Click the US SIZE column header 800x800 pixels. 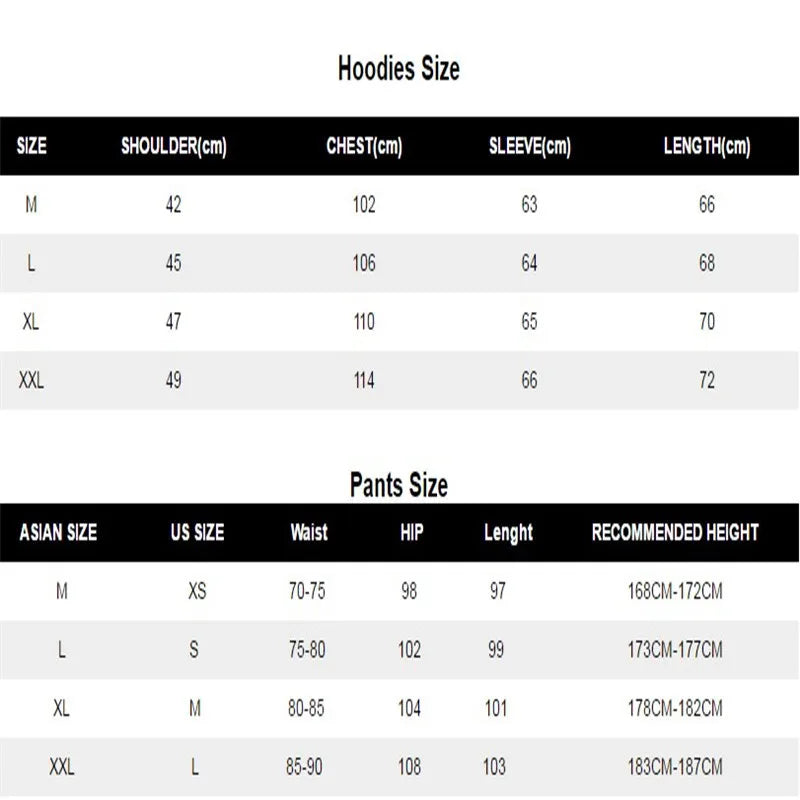pos(197,532)
